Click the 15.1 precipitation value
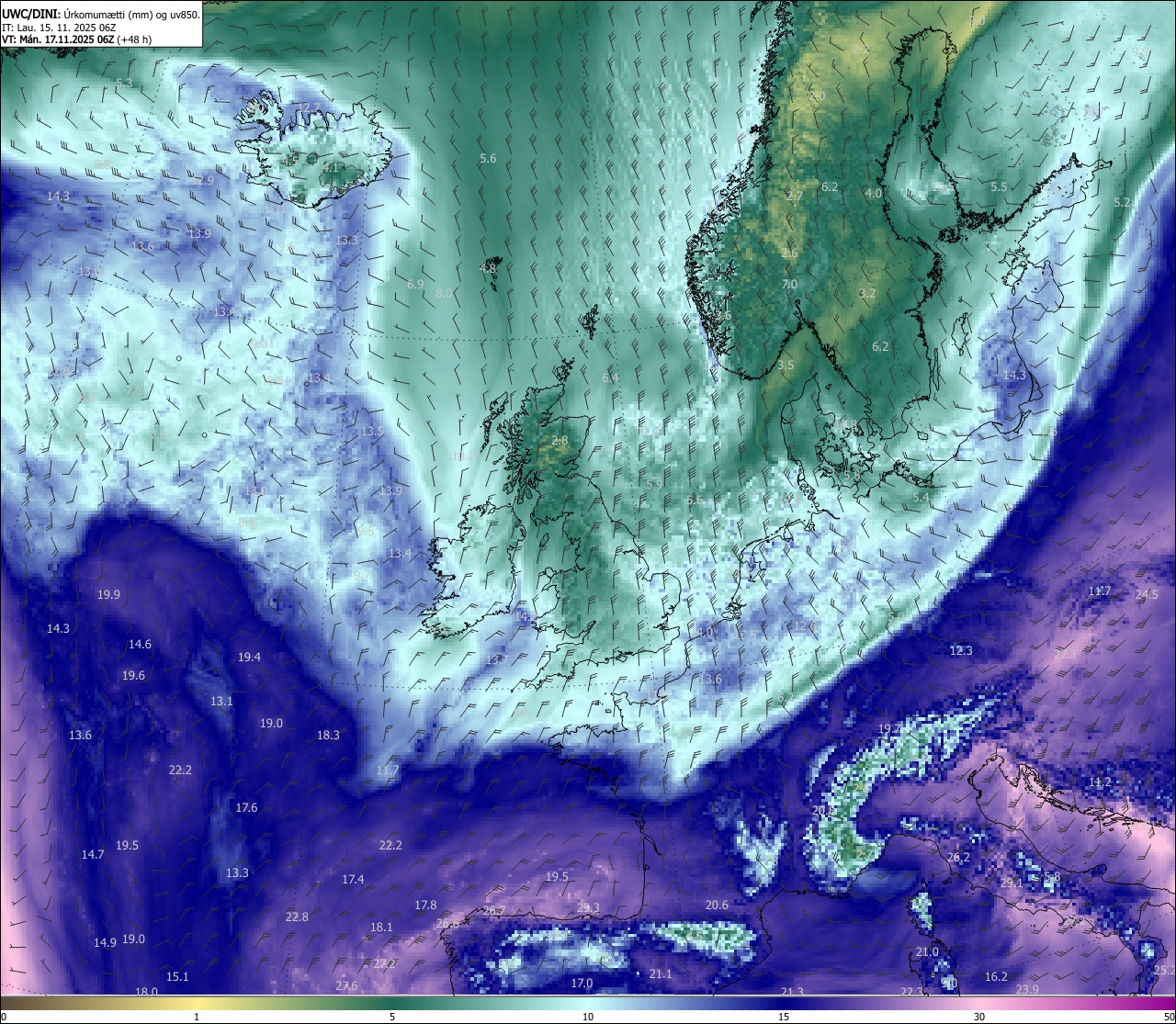The width and height of the screenshot is (1176, 1024). pos(177,977)
